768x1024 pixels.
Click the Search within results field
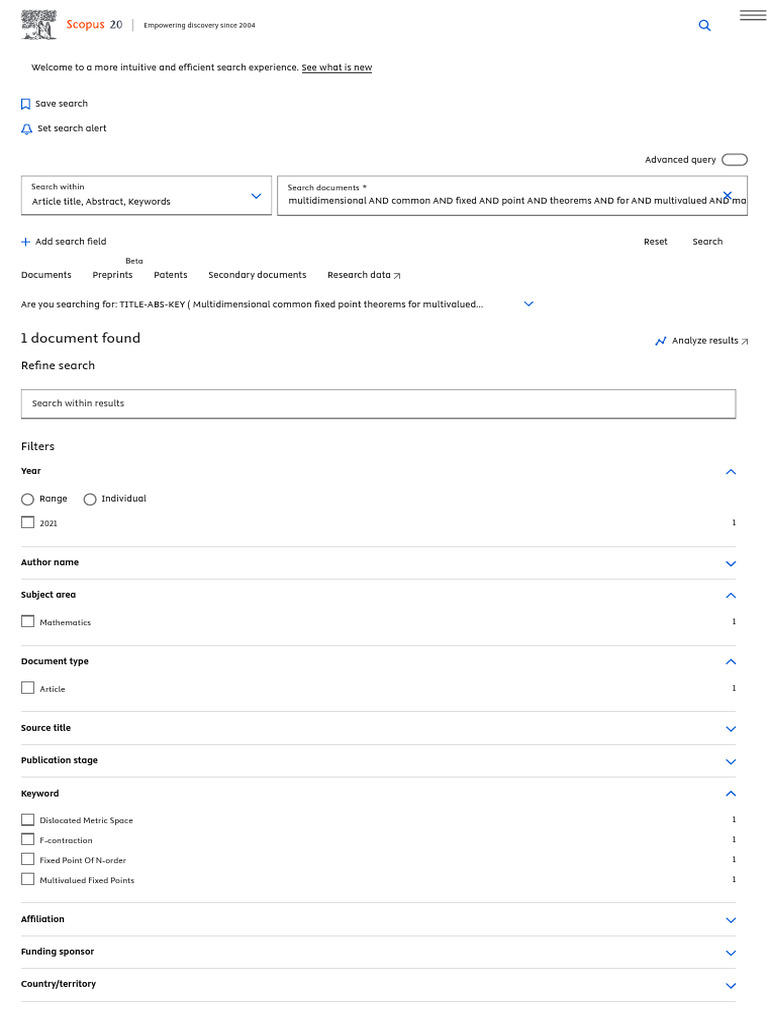(x=378, y=404)
